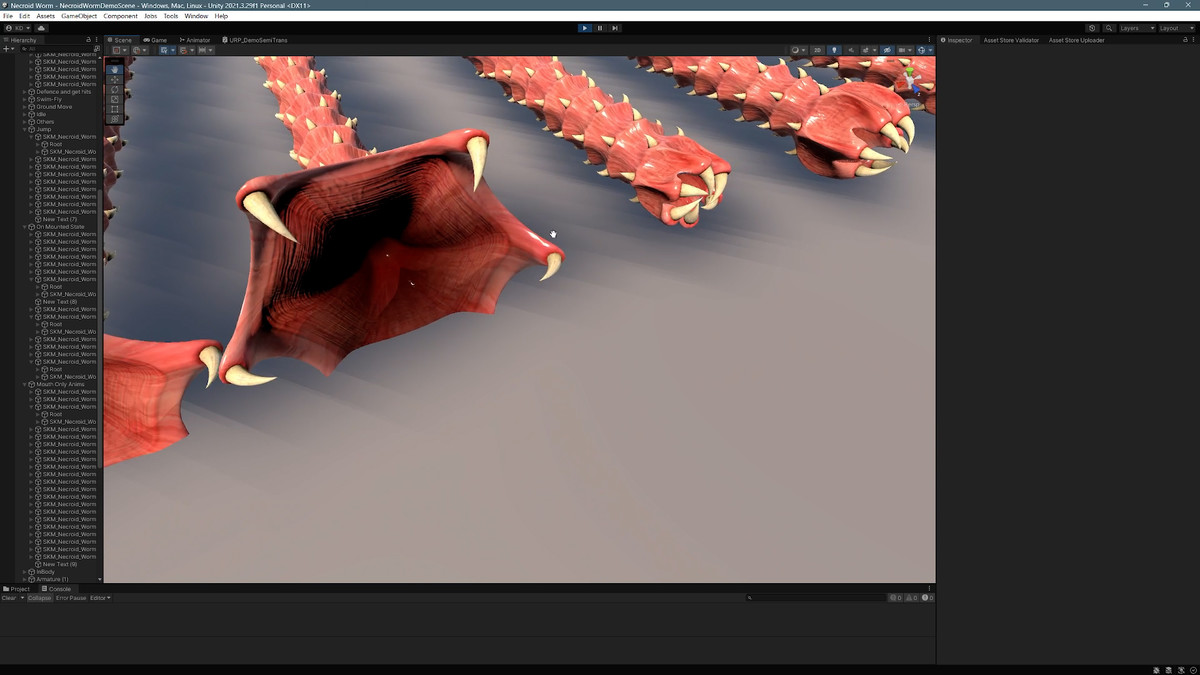Select the Scale tool in scene toolbar
Image resolution: width=1200 pixels, height=675 pixels.
115,100
